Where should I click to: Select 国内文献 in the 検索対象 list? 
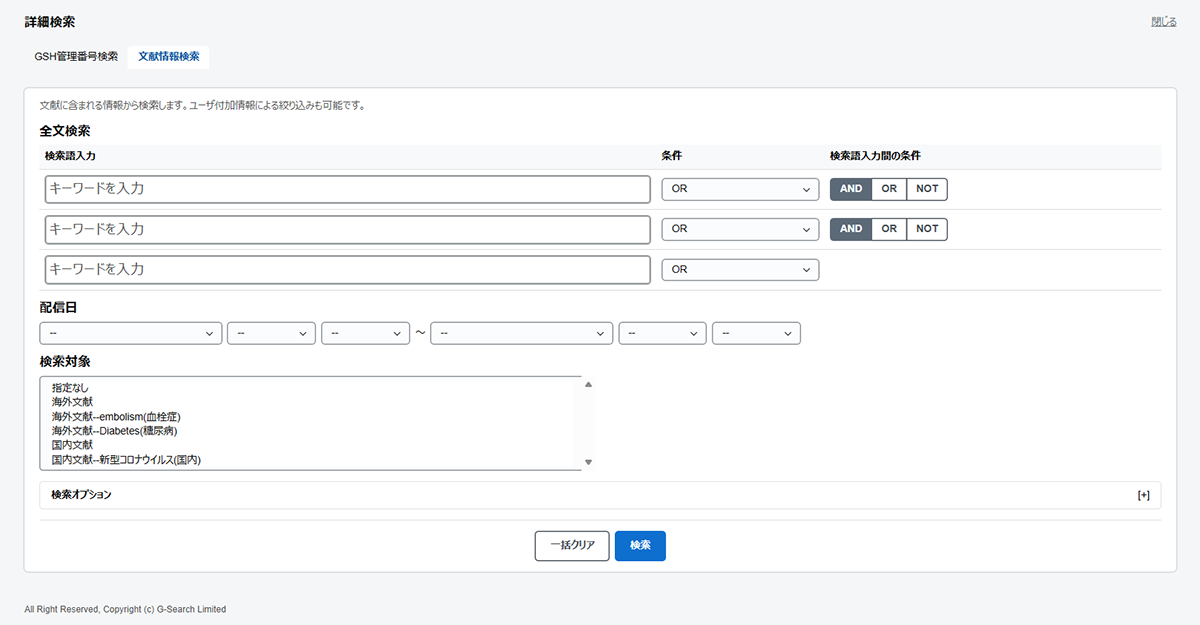pos(72,445)
